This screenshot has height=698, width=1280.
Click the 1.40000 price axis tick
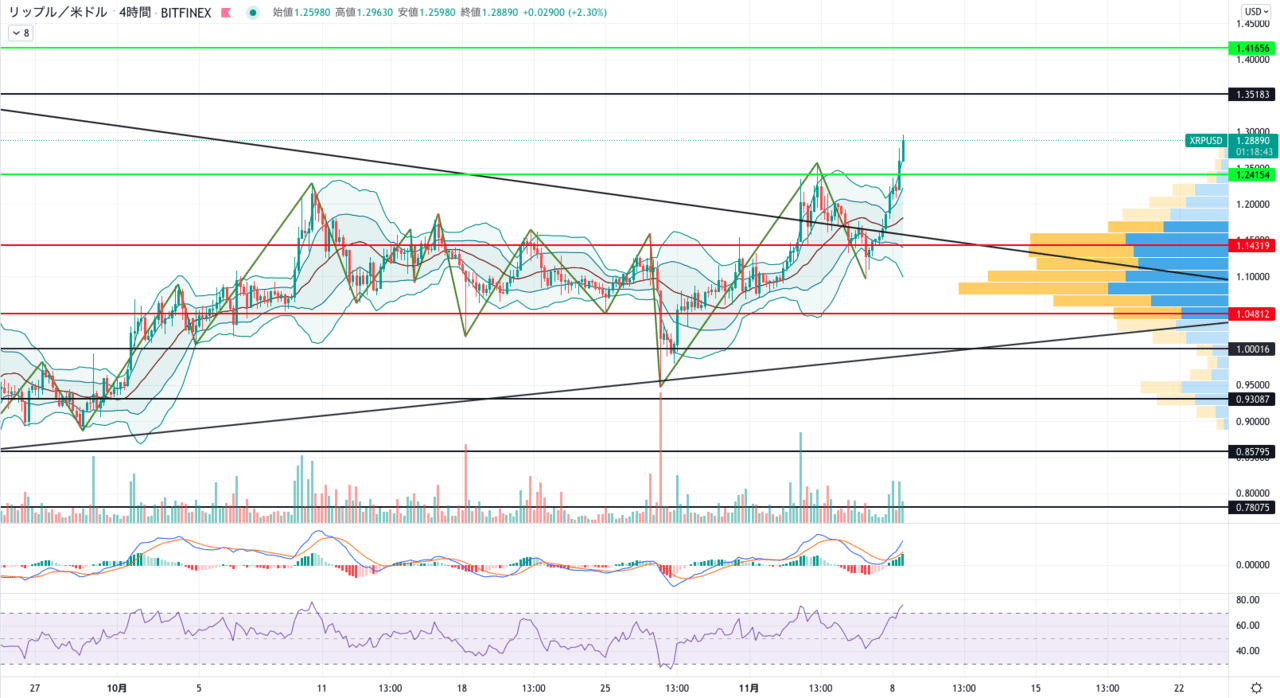tap(1254, 60)
